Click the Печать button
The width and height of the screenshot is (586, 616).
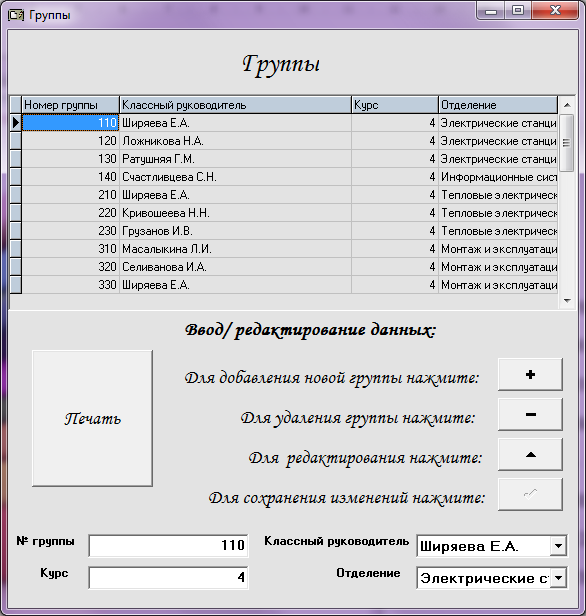click(x=92, y=418)
